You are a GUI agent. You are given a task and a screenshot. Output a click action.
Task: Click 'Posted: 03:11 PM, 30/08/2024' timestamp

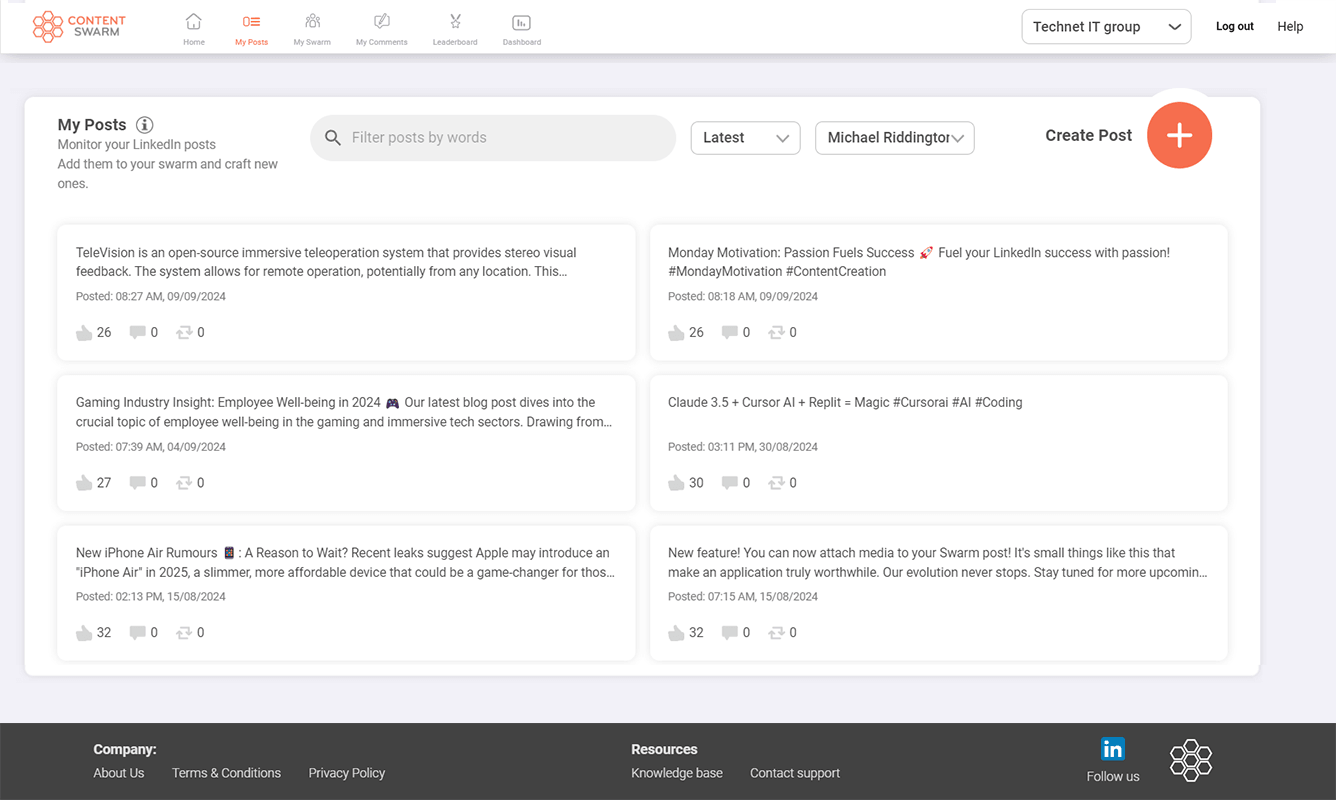click(743, 447)
